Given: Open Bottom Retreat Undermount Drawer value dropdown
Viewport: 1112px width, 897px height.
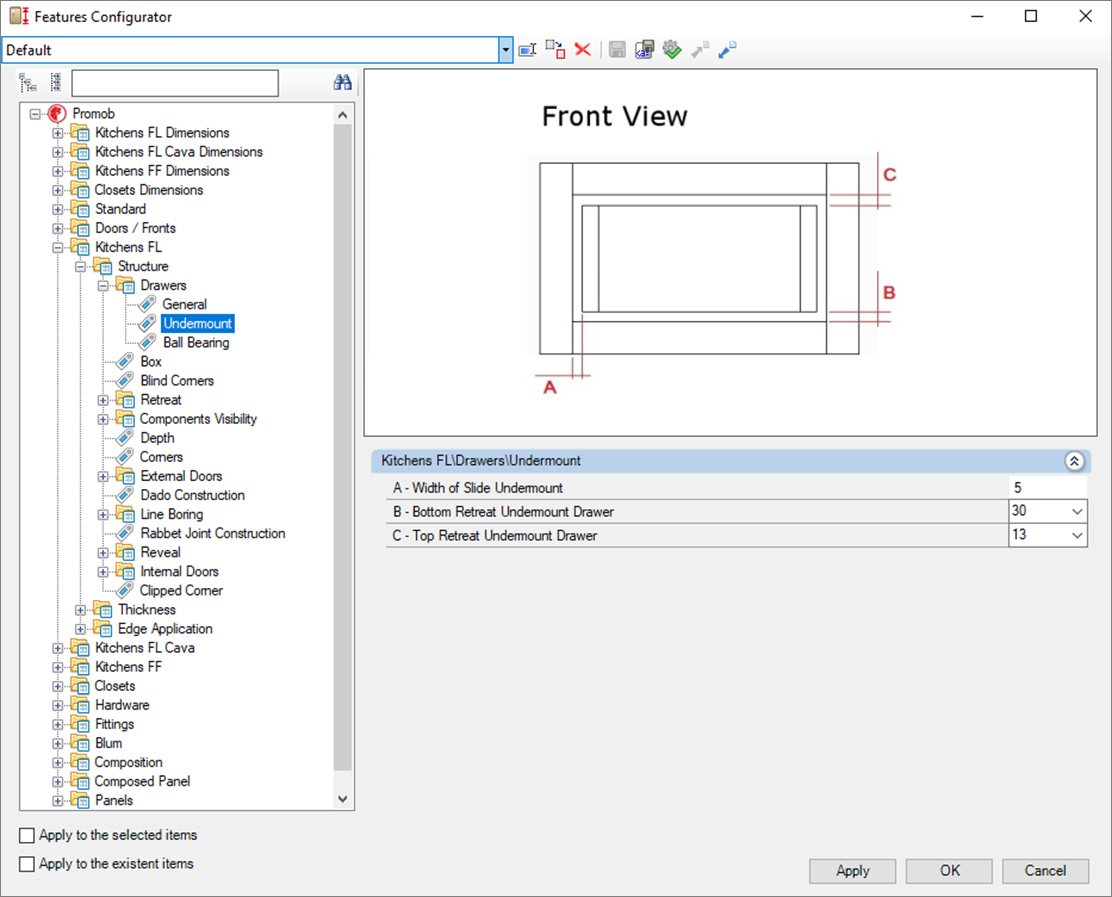Looking at the screenshot, I should tap(1077, 512).
